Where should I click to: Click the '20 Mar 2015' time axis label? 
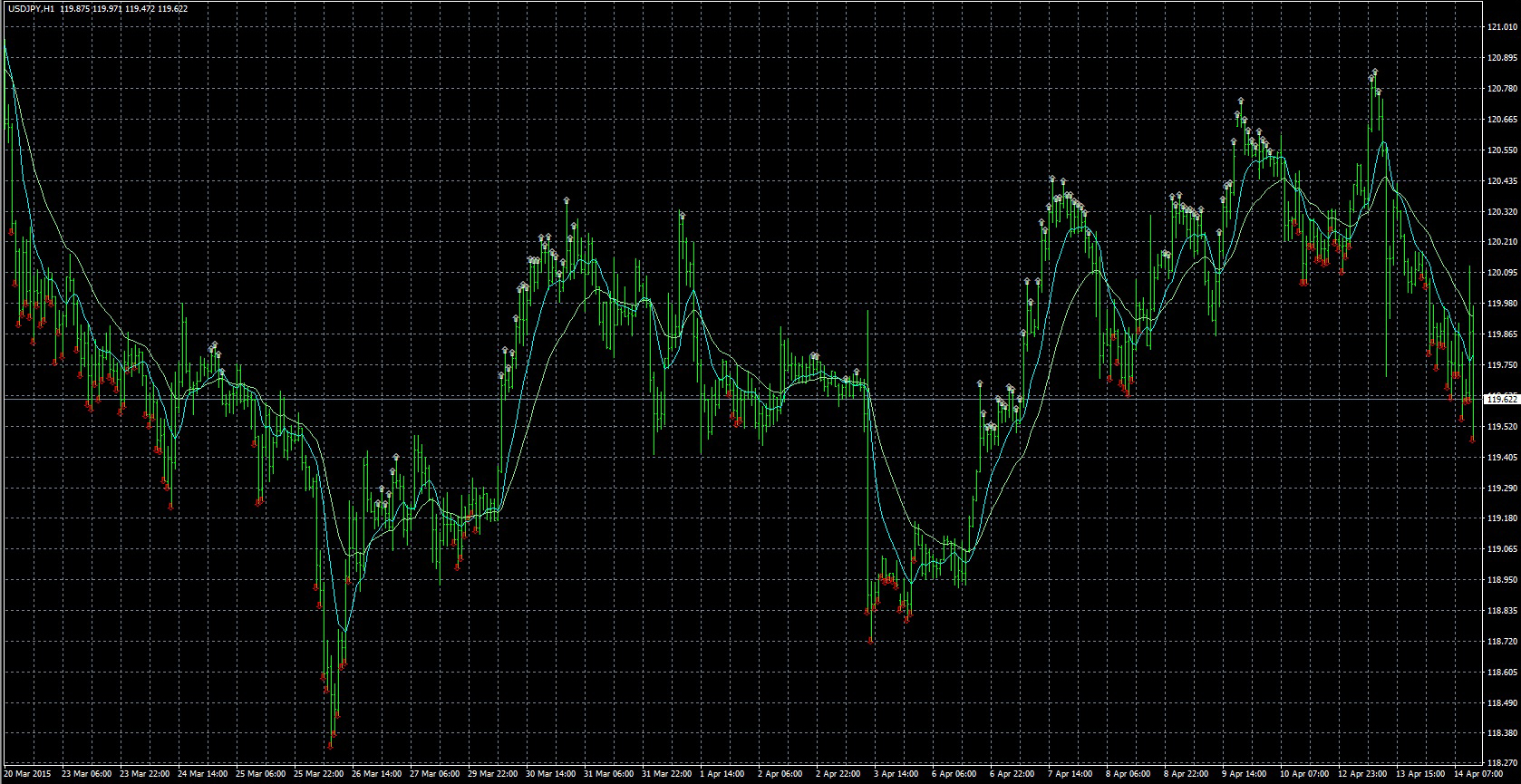click(27, 775)
